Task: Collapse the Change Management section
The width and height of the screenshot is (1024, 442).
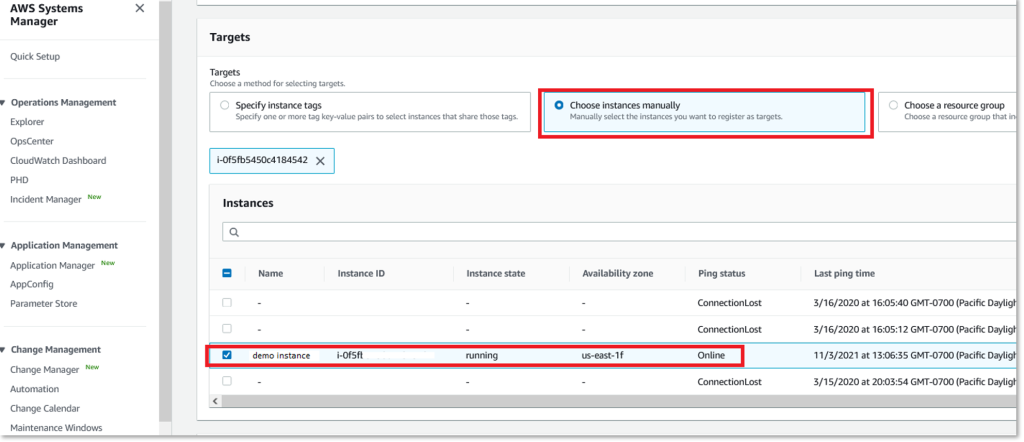Action: (3, 349)
